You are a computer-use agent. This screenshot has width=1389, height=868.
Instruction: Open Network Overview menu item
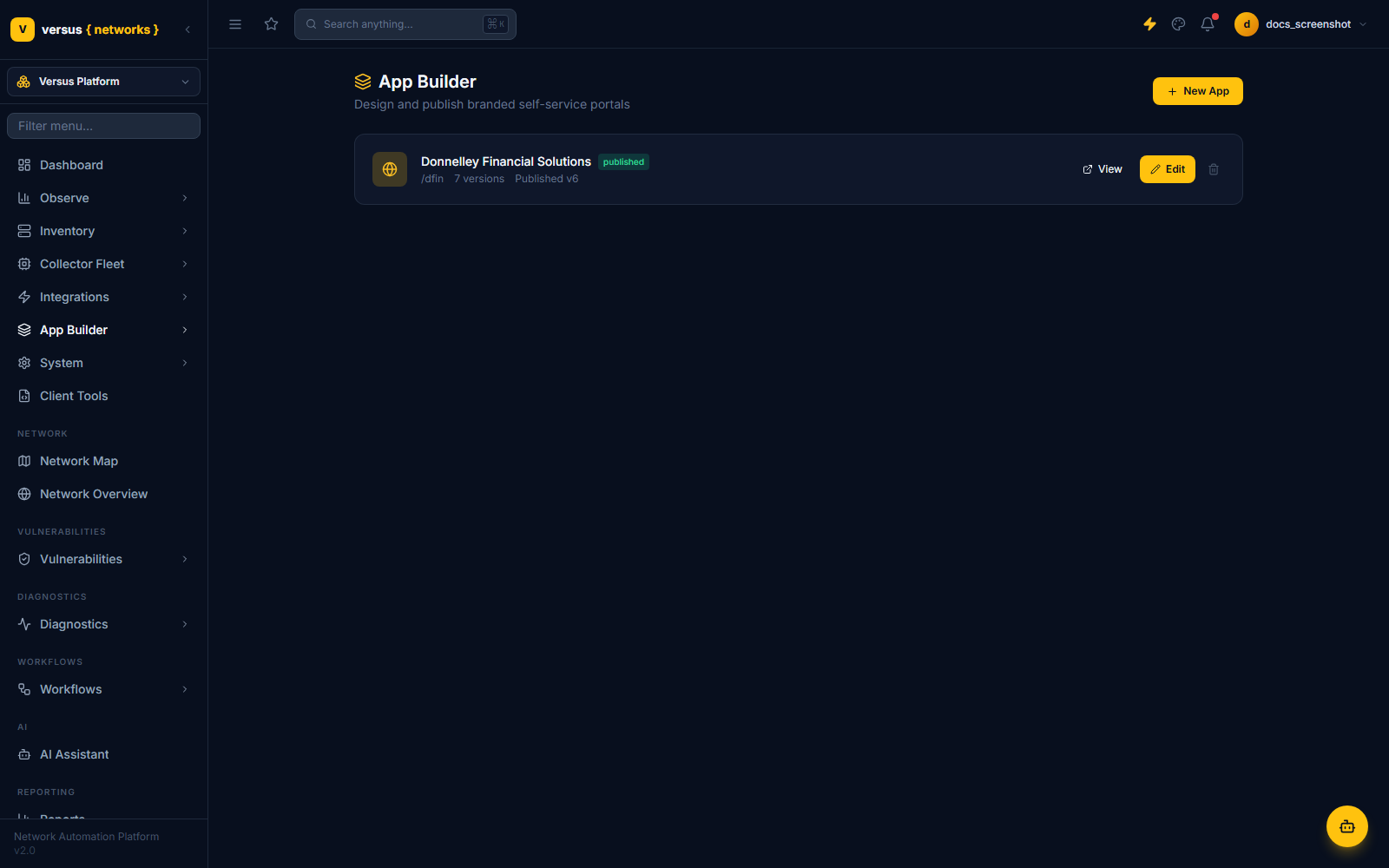tap(103, 494)
